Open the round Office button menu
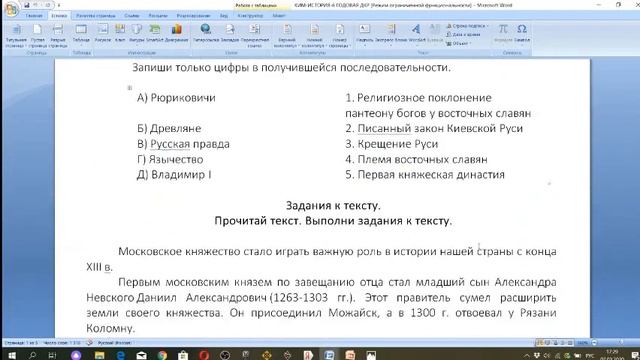The width and height of the screenshot is (640, 360). tap(11, 9)
